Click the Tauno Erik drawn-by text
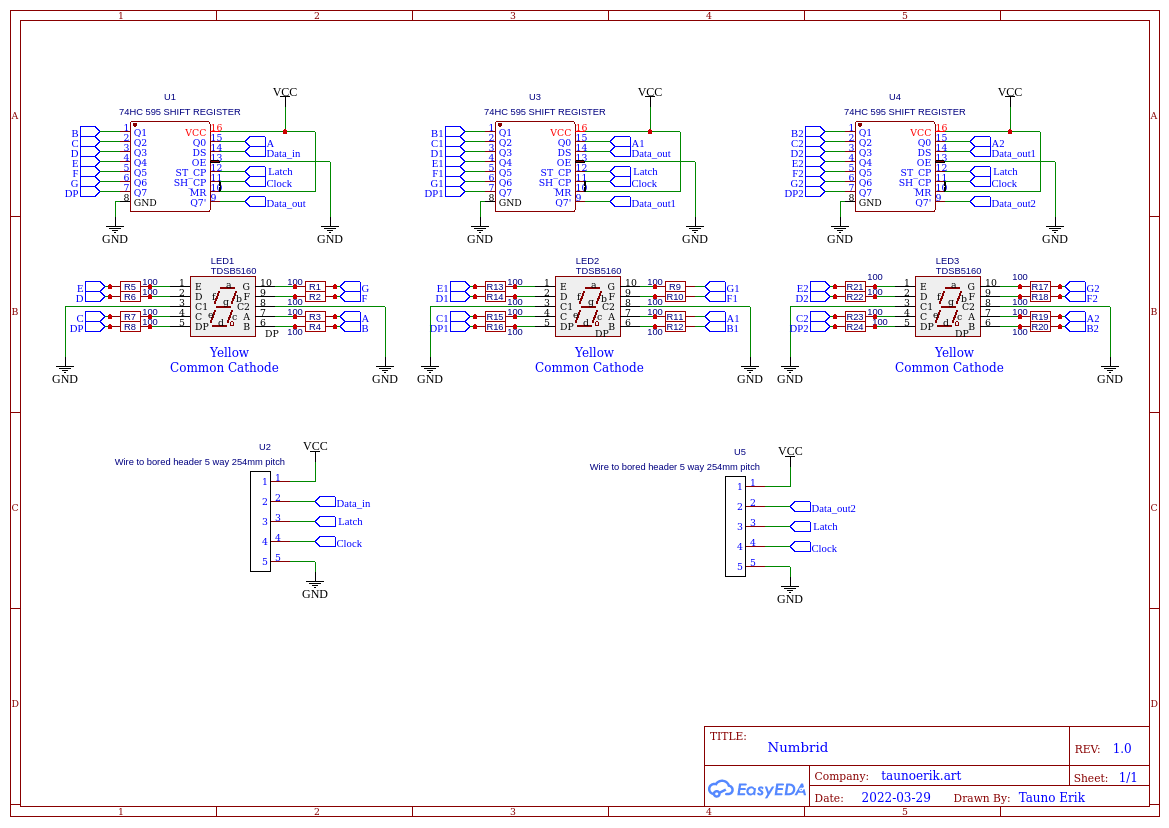The width and height of the screenshot is (1169, 828). [x=1051, y=798]
